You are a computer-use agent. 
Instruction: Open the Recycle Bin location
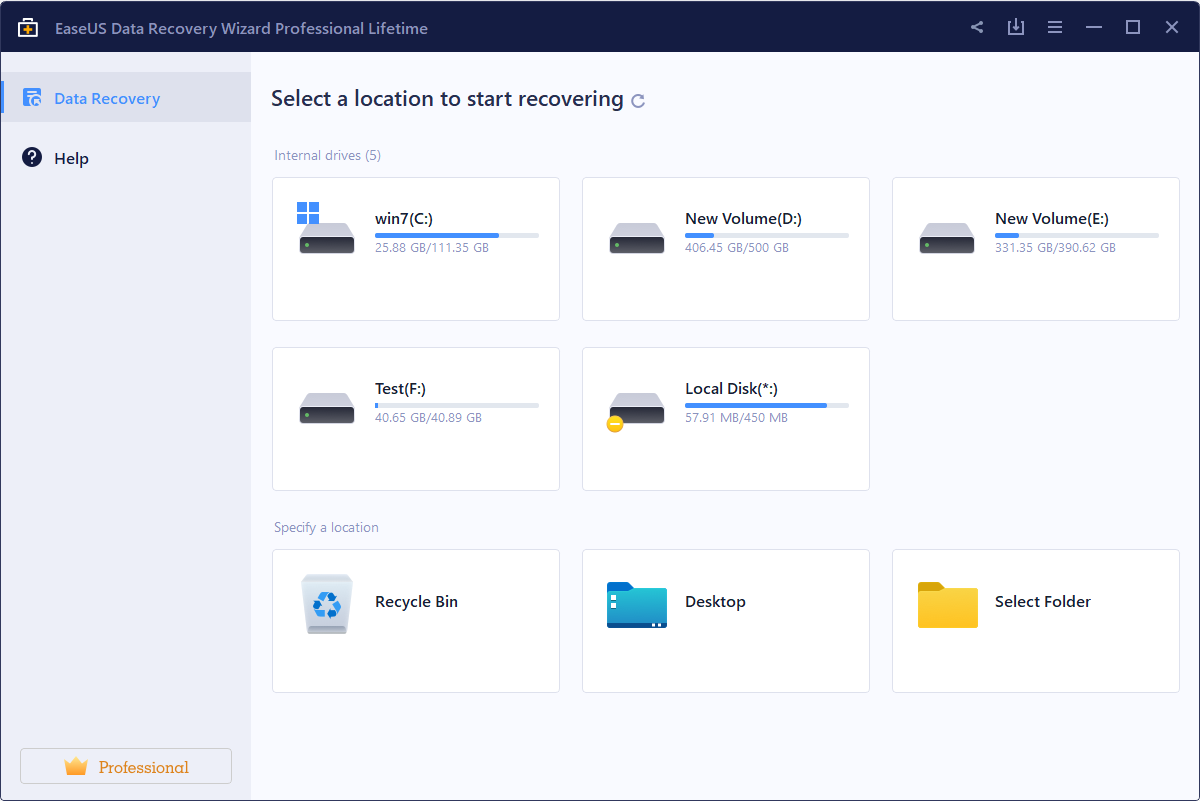[x=415, y=620]
